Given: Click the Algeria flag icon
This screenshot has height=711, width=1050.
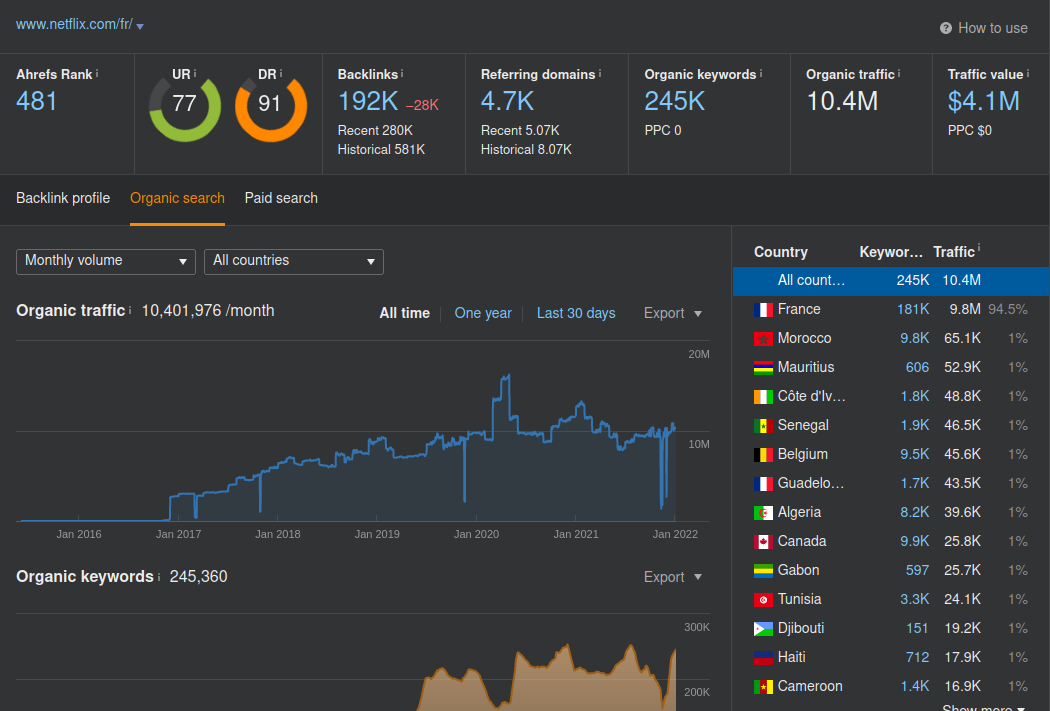Looking at the screenshot, I should pyautogui.click(x=763, y=513).
